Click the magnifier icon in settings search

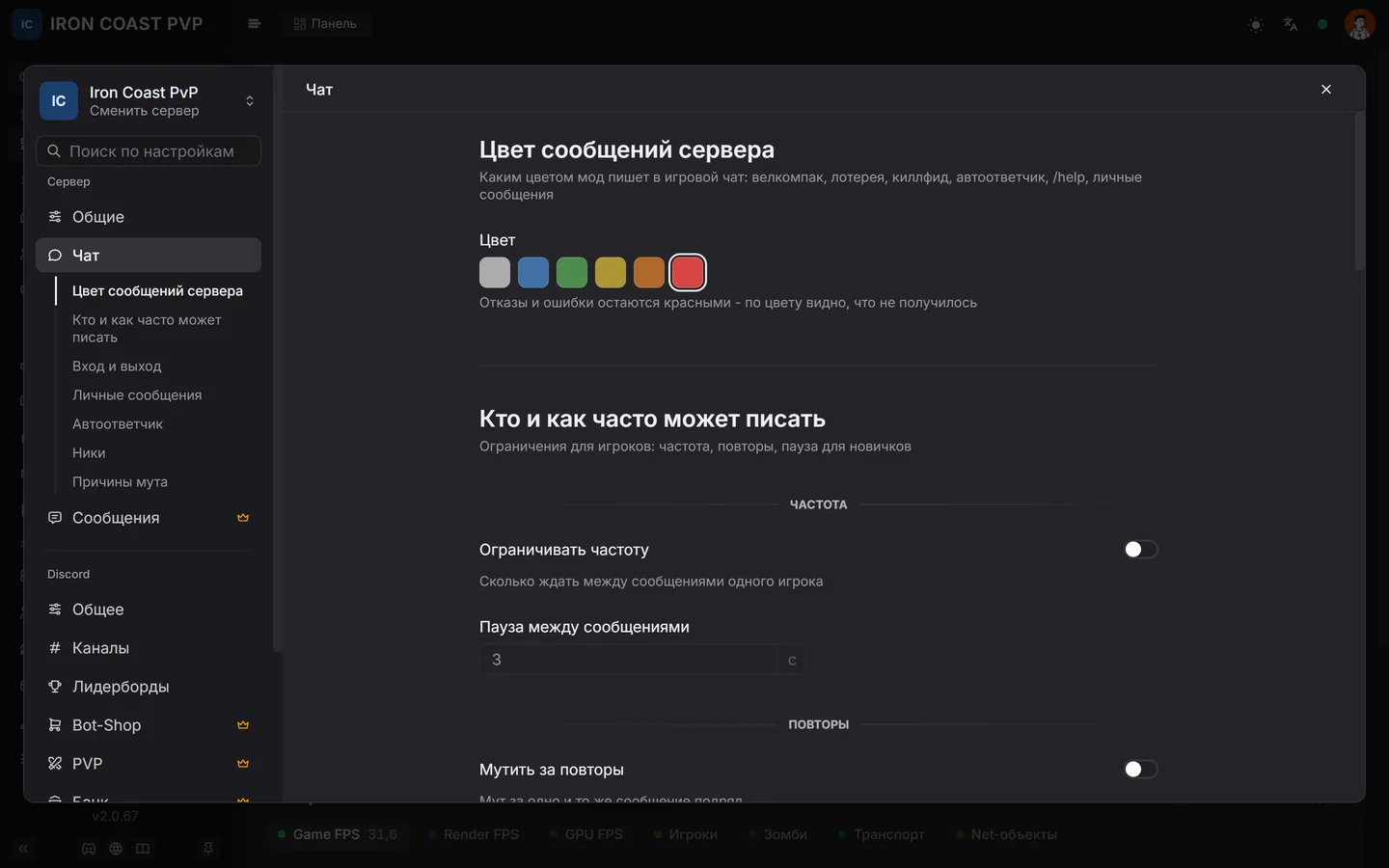pyautogui.click(x=54, y=150)
